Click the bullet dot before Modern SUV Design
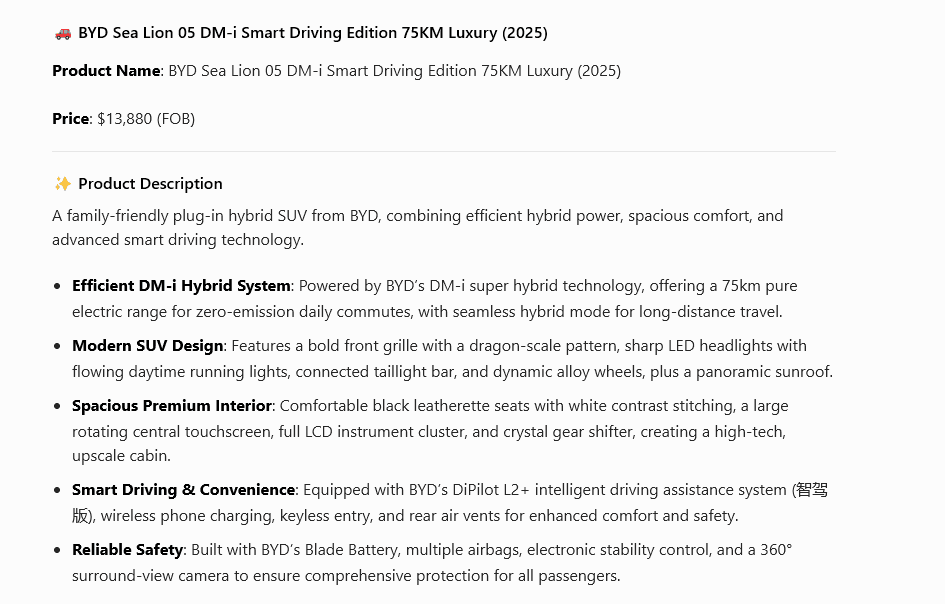Image resolution: width=945 pixels, height=604 pixels. pyautogui.click(x=57, y=347)
